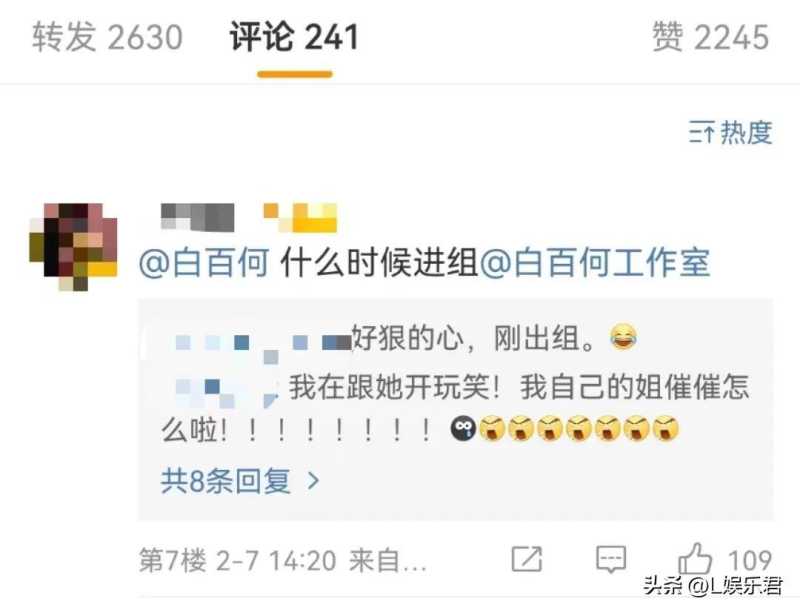Screen dimensions: 800x613
Task: Click the chevron arrow after 共8条回复
Action: pos(313,481)
